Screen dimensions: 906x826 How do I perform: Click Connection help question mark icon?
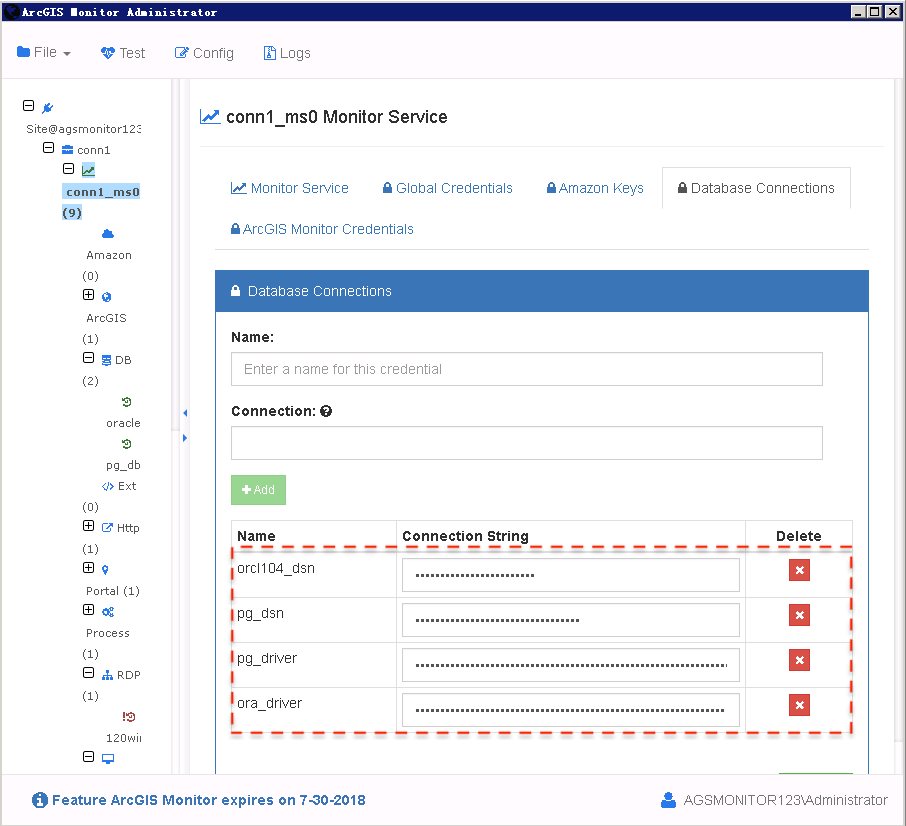(x=326, y=411)
